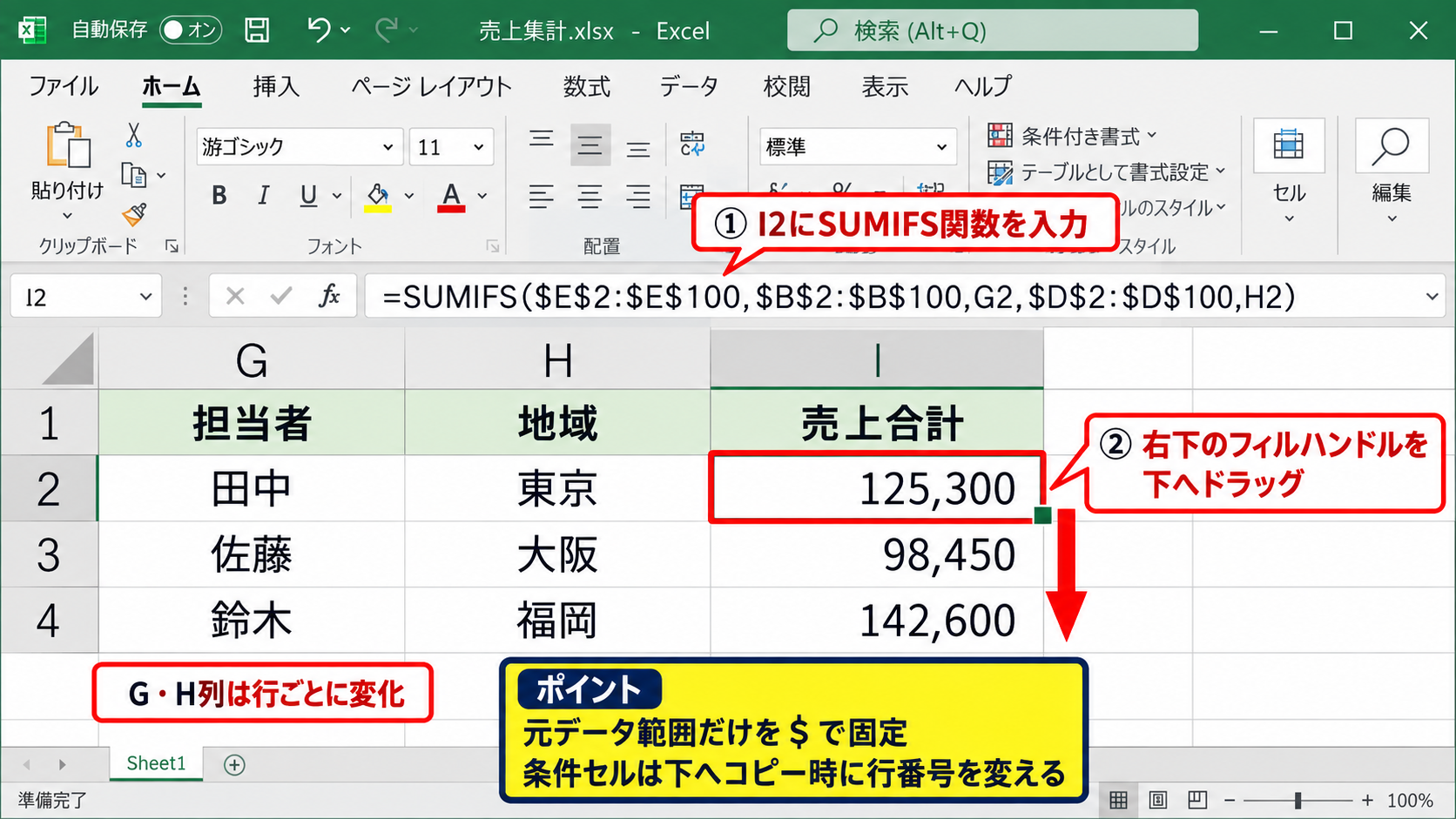Click the top align icon
Image resolution: width=1456 pixels, height=819 pixels.
click(542, 139)
